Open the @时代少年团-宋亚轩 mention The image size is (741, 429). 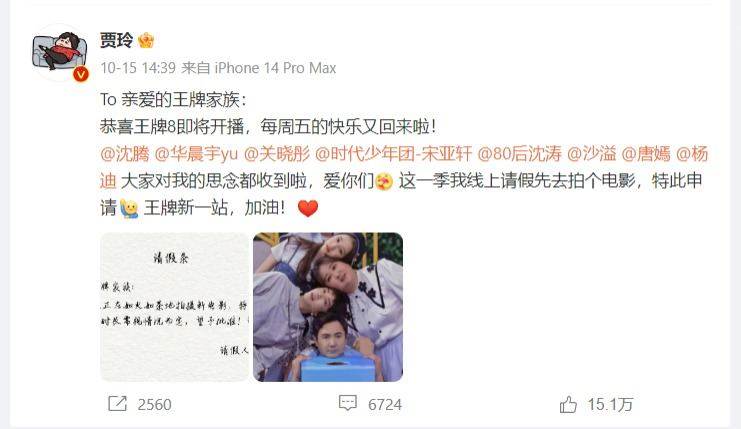click(x=393, y=154)
